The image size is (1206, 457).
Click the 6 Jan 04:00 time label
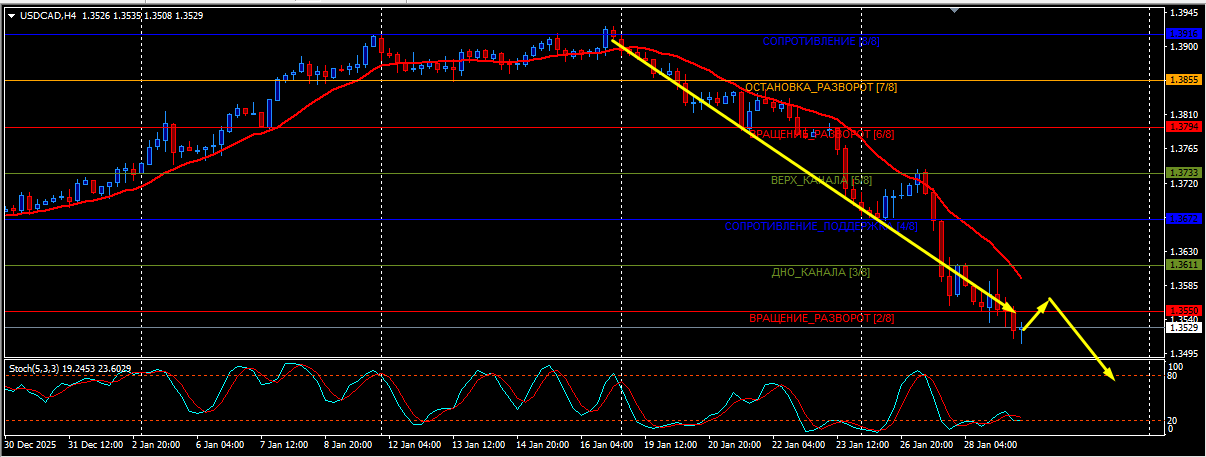click(222, 444)
